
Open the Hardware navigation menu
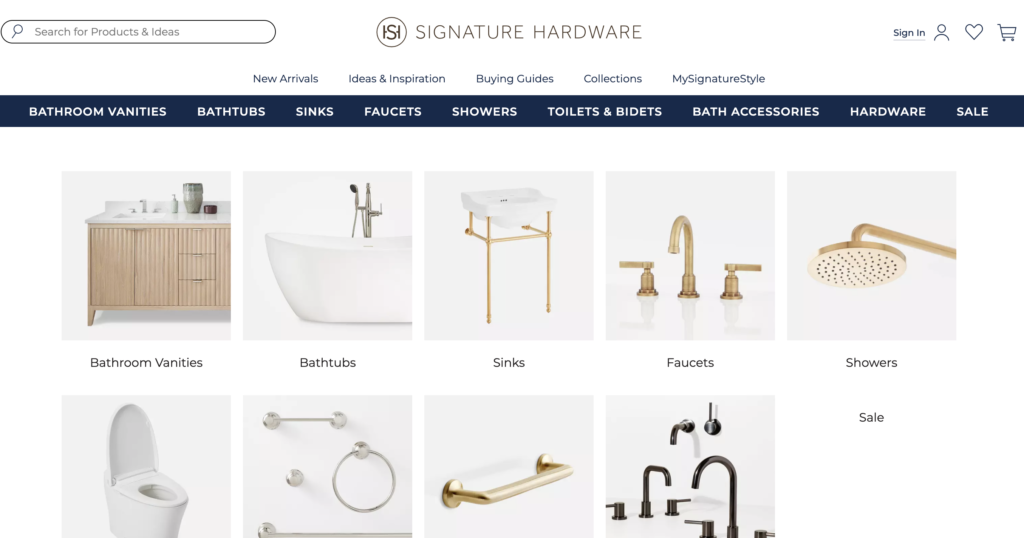(x=888, y=112)
